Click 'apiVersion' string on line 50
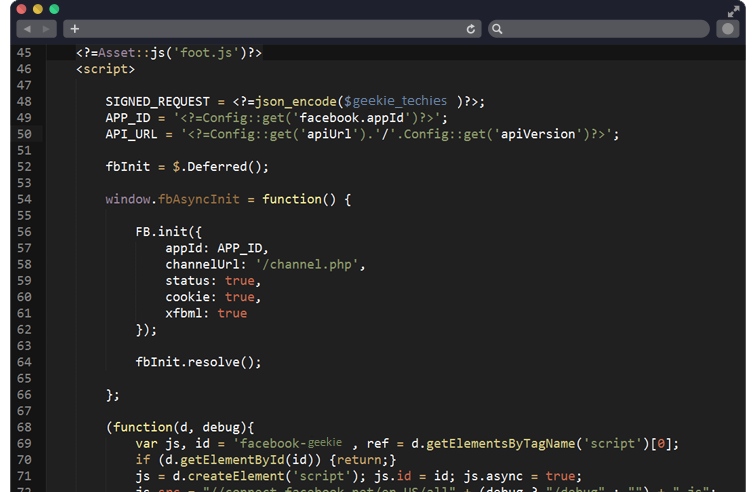The image size is (756, 492). pyautogui.click(x=538, y=134)
